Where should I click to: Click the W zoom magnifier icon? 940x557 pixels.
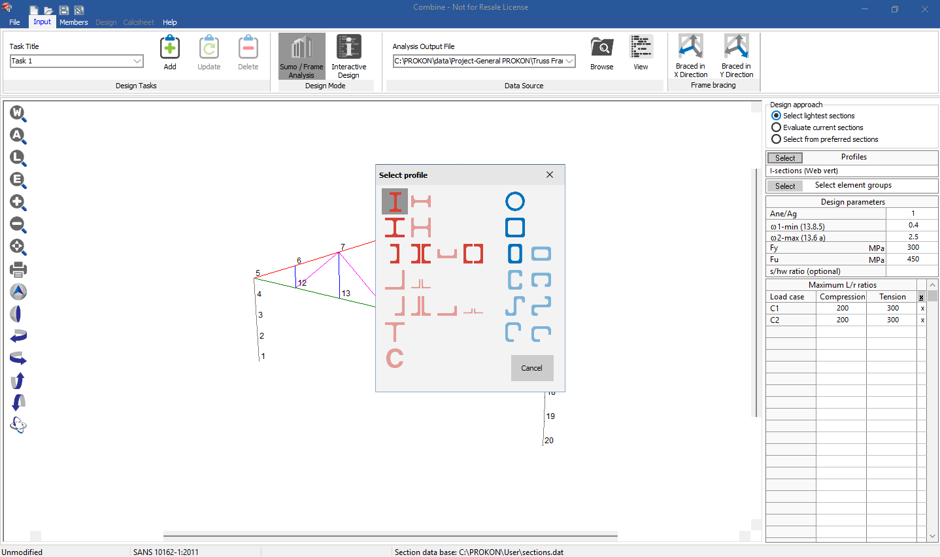click(18, 113)
